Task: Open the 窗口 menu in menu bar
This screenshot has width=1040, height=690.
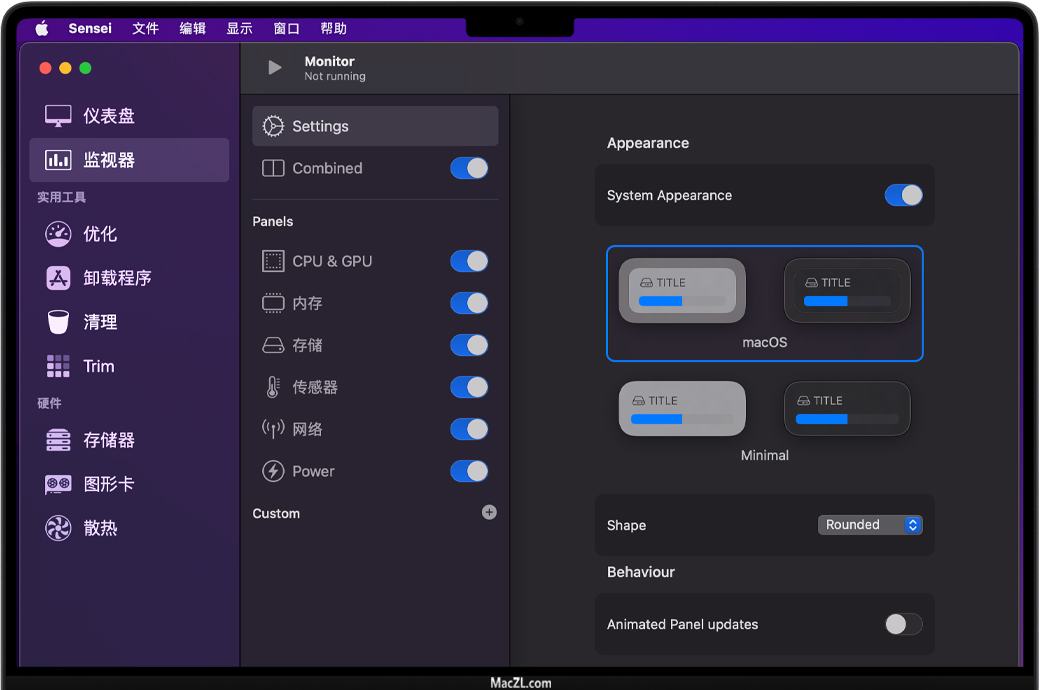Action: [x=286, y=28]
